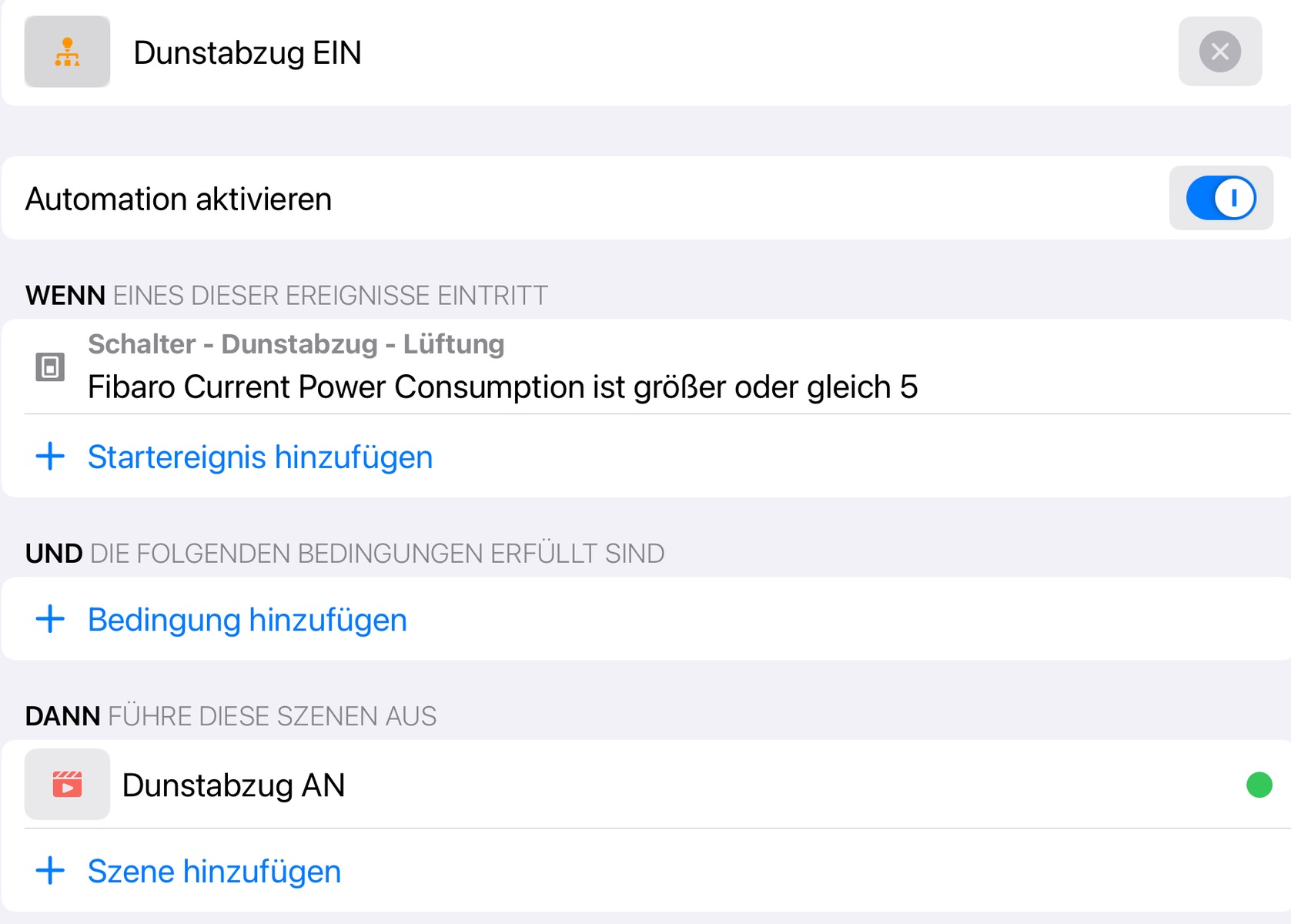
Task: Select the Schalter - Dunstabzug - Lüftung label
Action: pyautogui.click(x=296, y=344)
